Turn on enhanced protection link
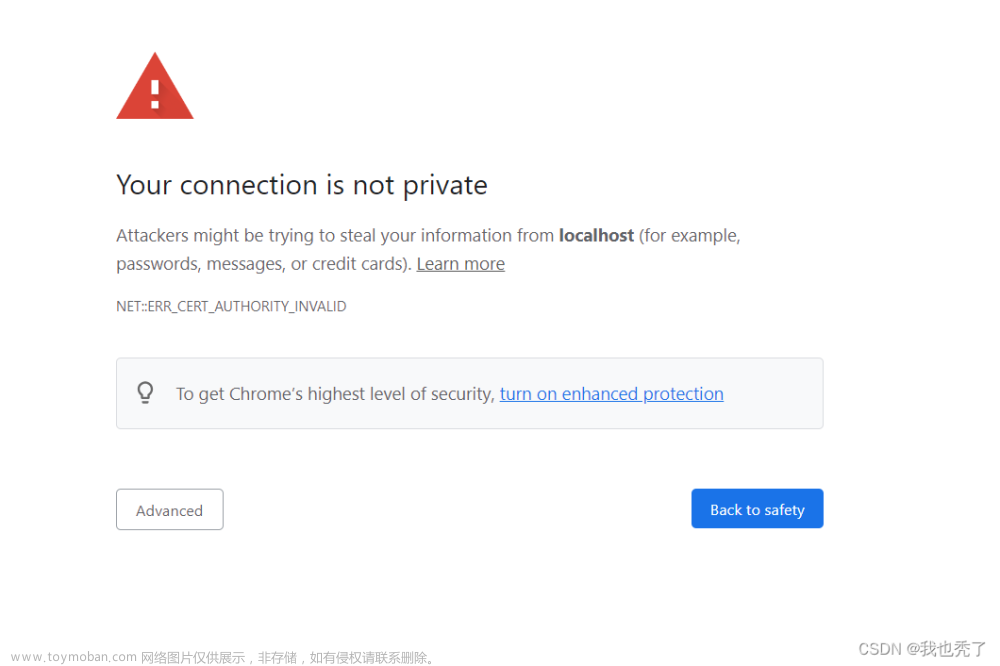The image size is (1000, 666). tap(612, 394)
